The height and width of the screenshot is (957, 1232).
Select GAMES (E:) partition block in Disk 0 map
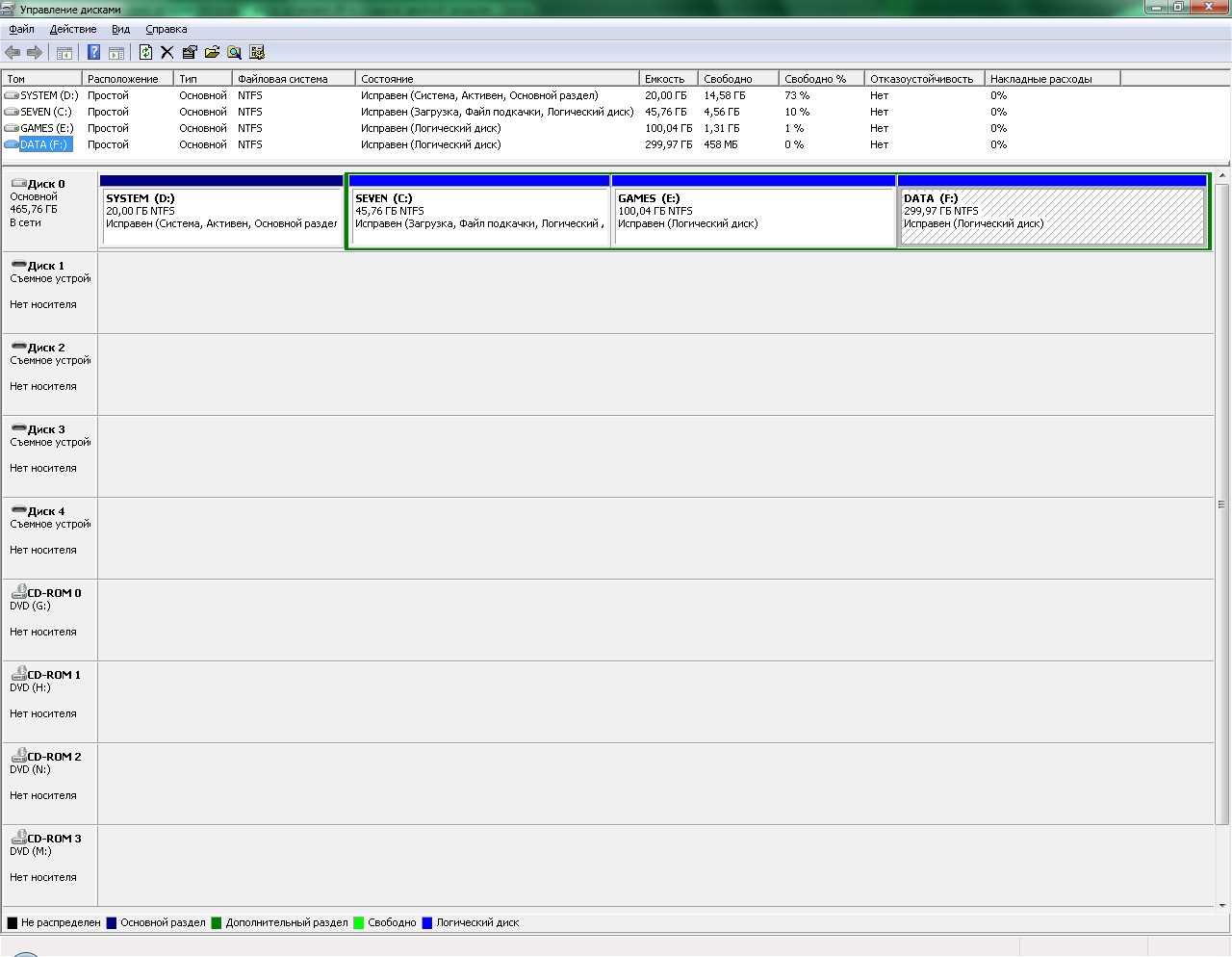tap(755, 211)
